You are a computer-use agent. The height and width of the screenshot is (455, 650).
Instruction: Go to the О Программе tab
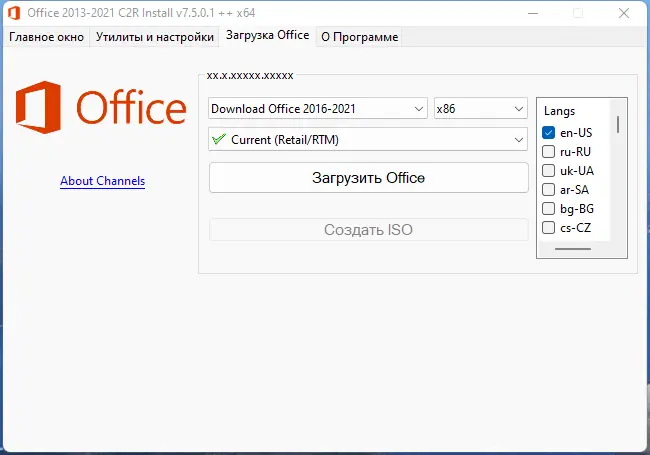coord(359,37)
